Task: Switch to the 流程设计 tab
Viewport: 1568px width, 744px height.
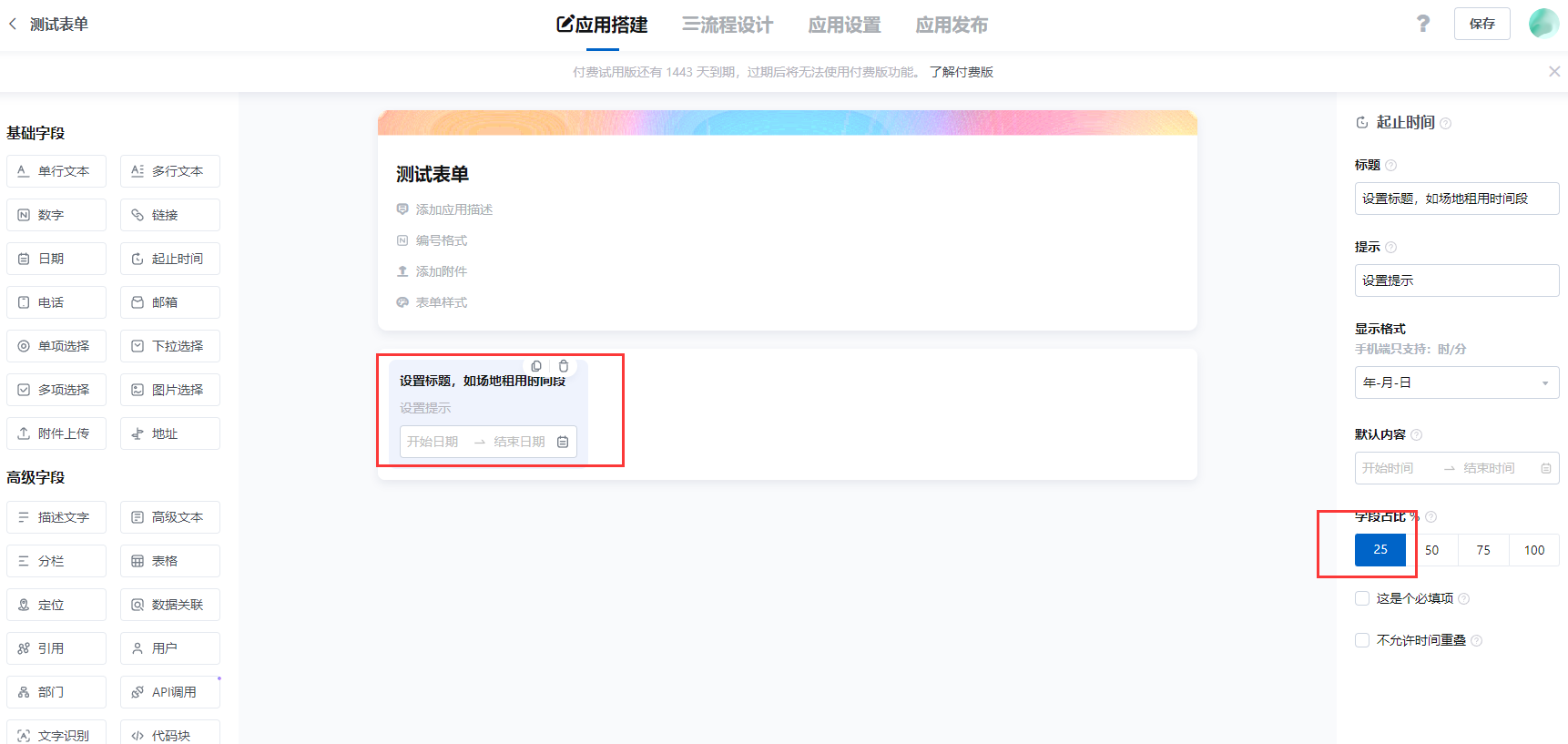Action: point(728,25)
